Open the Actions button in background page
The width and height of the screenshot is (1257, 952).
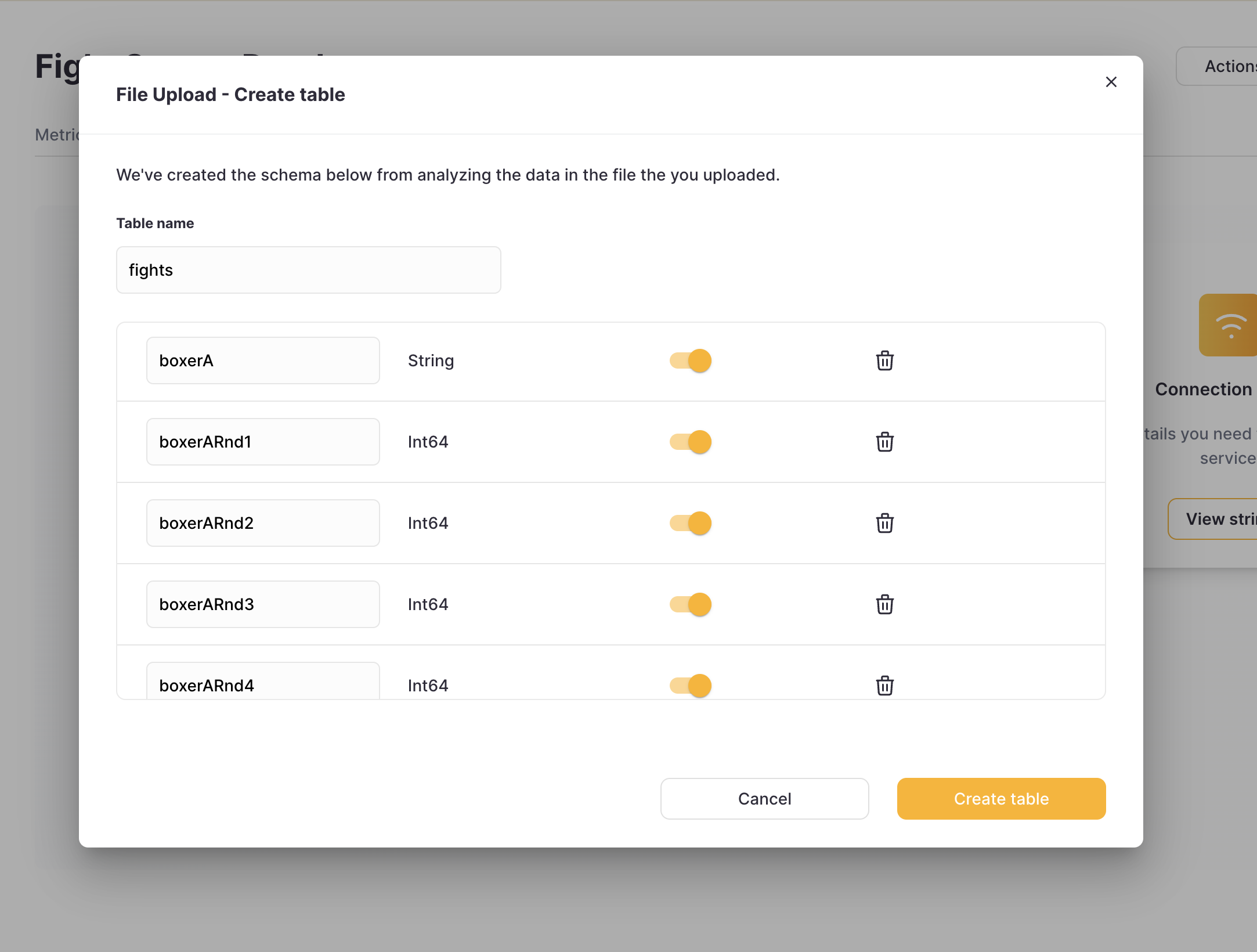(1217, 66)
